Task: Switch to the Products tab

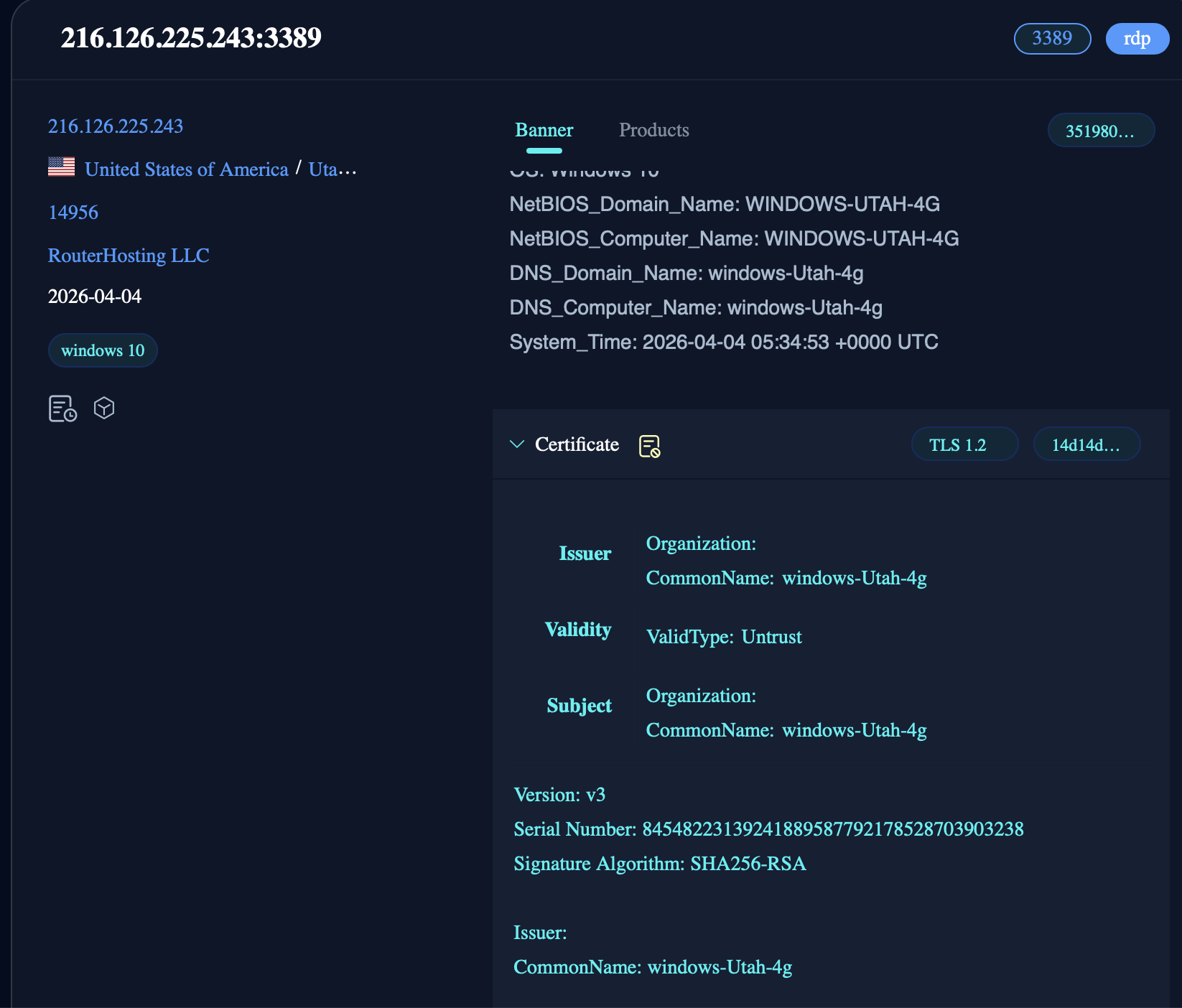Action: (x=654, y=130)
